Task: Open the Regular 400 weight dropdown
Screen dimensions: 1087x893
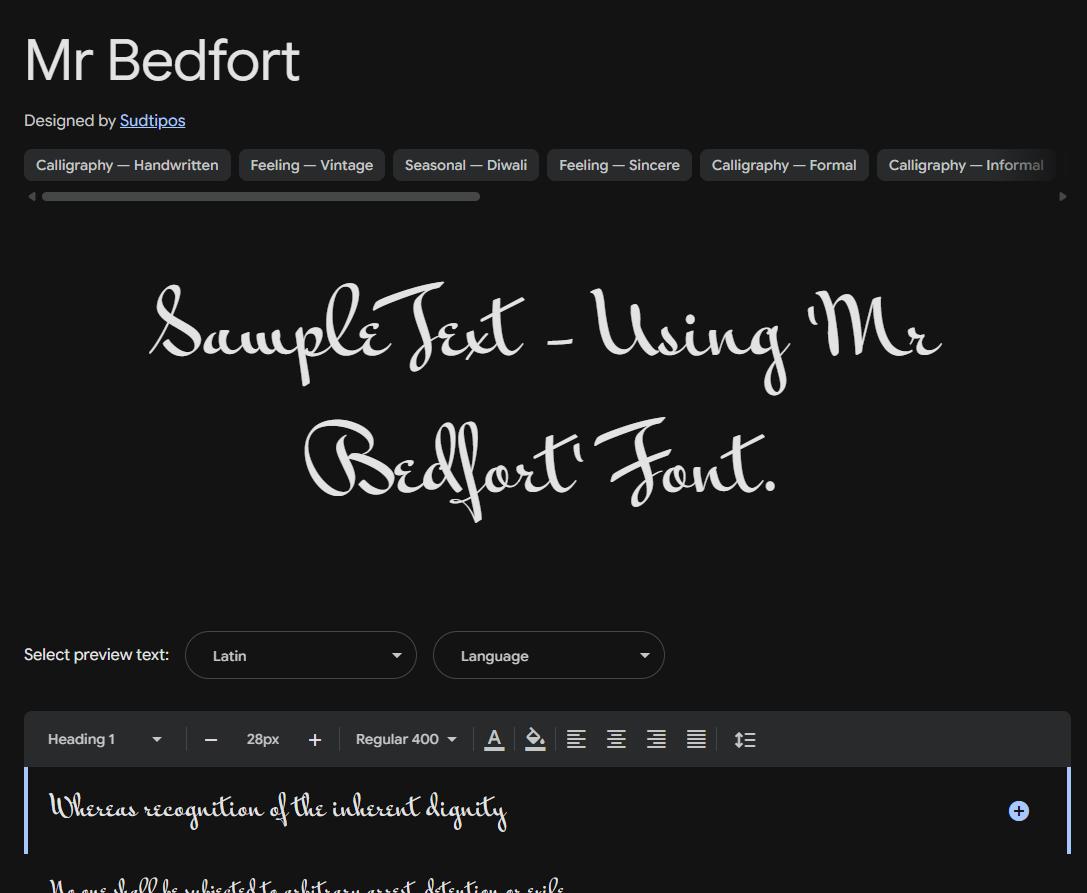Action: [406, 739]
